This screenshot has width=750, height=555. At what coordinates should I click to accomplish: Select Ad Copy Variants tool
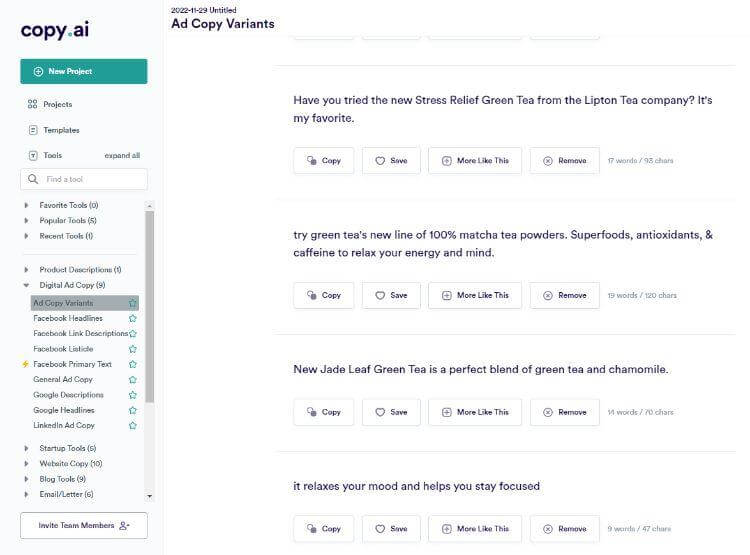pos(63,303)
